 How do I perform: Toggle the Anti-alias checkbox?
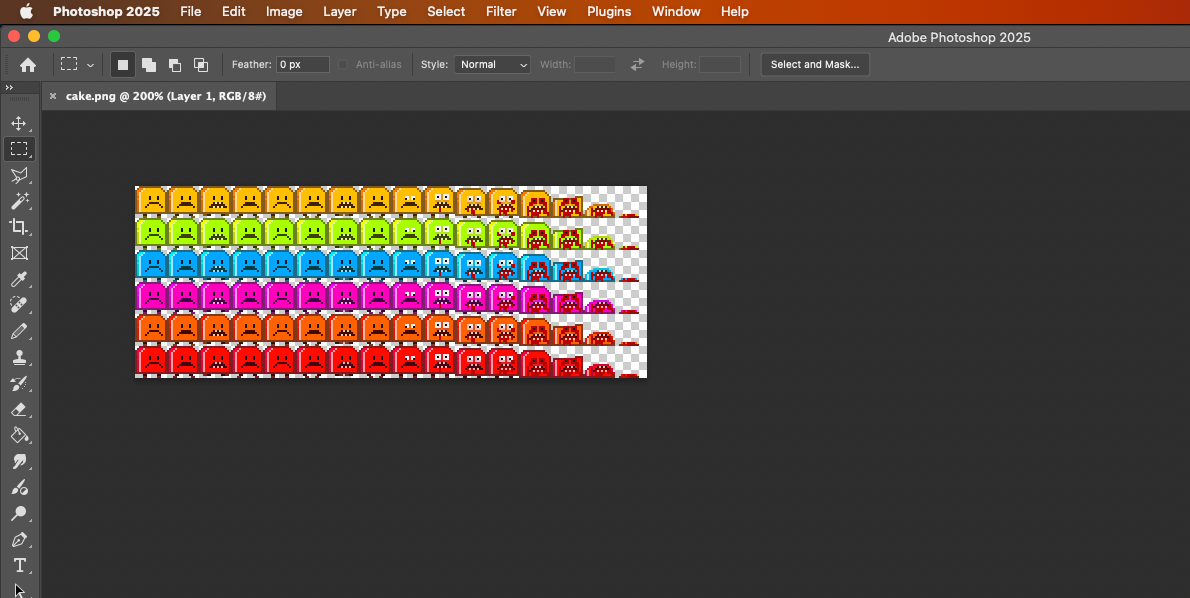(x=342, y=65)
